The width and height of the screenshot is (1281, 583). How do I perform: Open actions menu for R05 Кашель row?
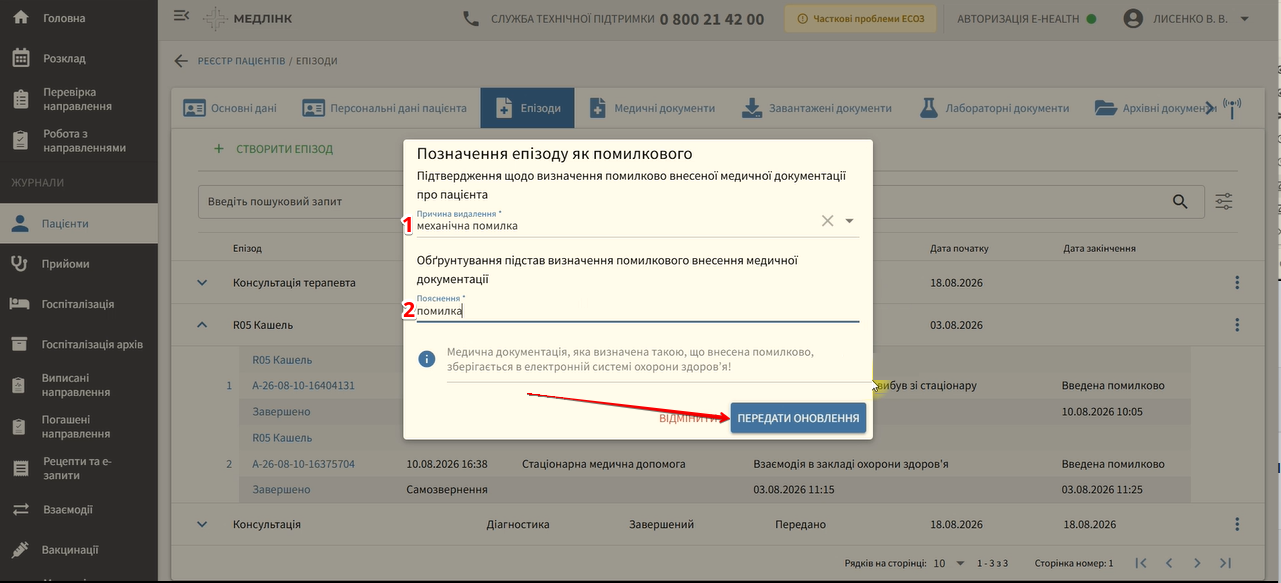(1237, 325)
